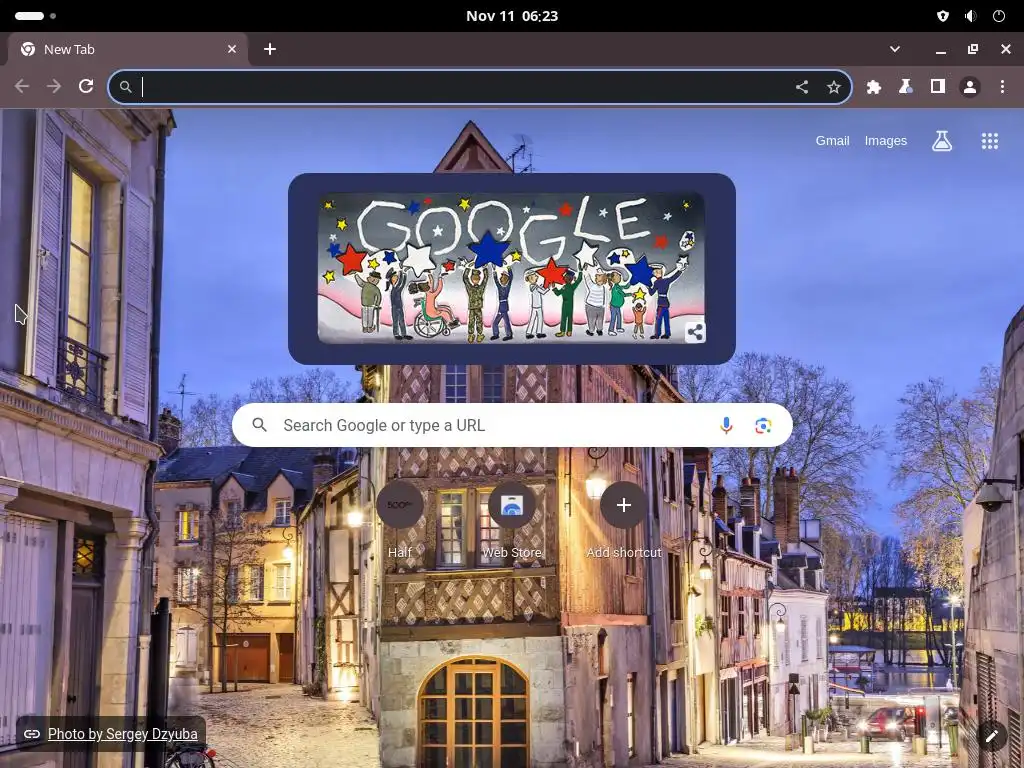Reload the current page
1024x768 pixels.
[86, 86]
